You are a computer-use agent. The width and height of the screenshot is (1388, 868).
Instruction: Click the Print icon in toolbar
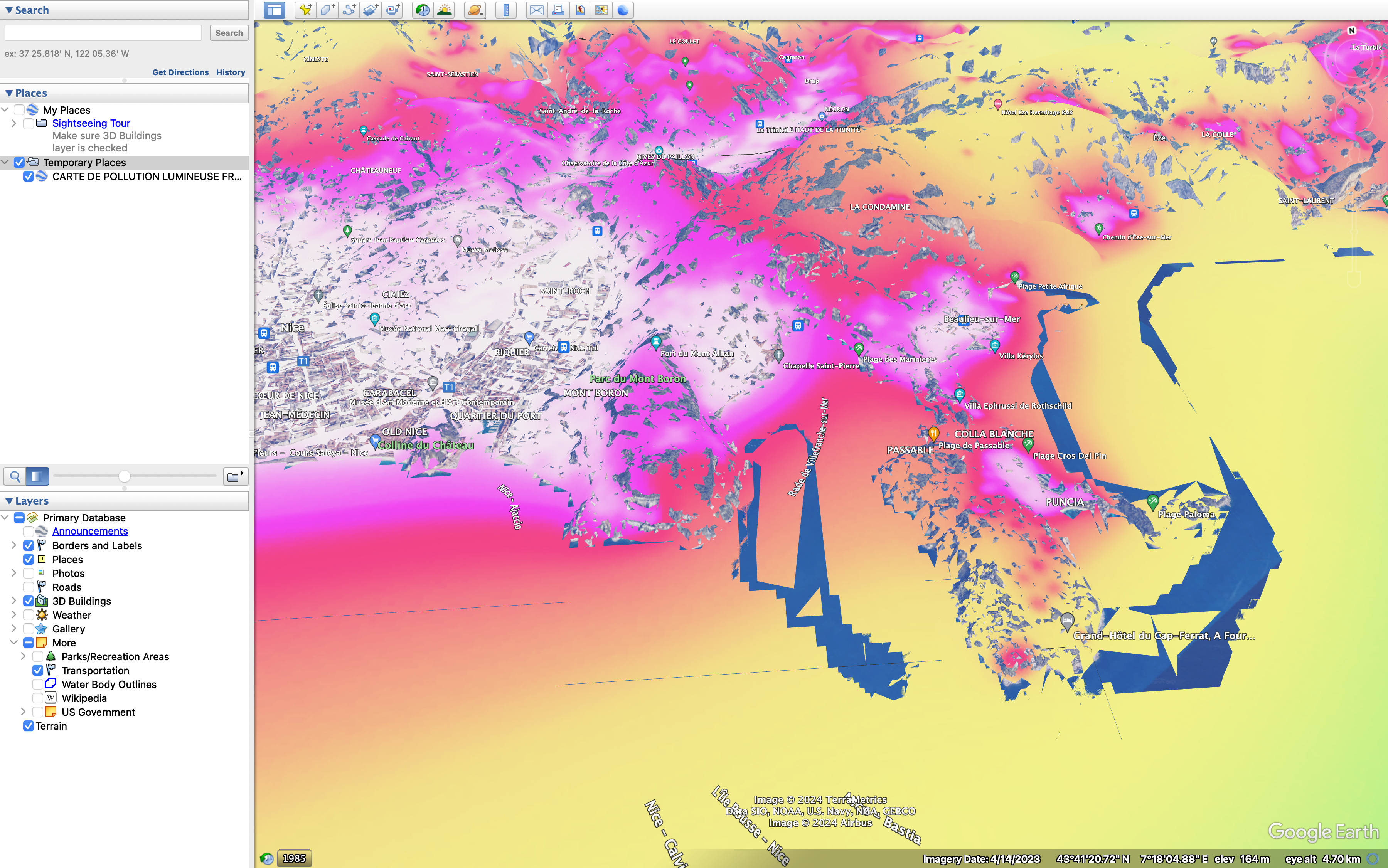point(558,10)
